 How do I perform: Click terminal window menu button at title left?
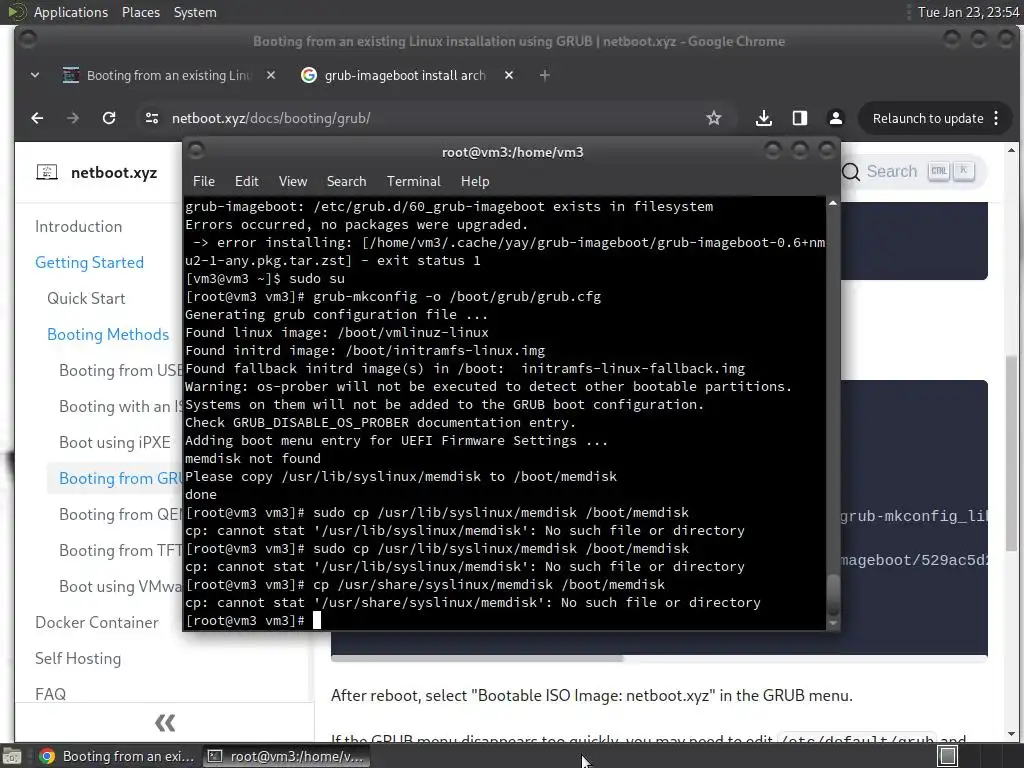pyautogui.click(x=197, y=151)
